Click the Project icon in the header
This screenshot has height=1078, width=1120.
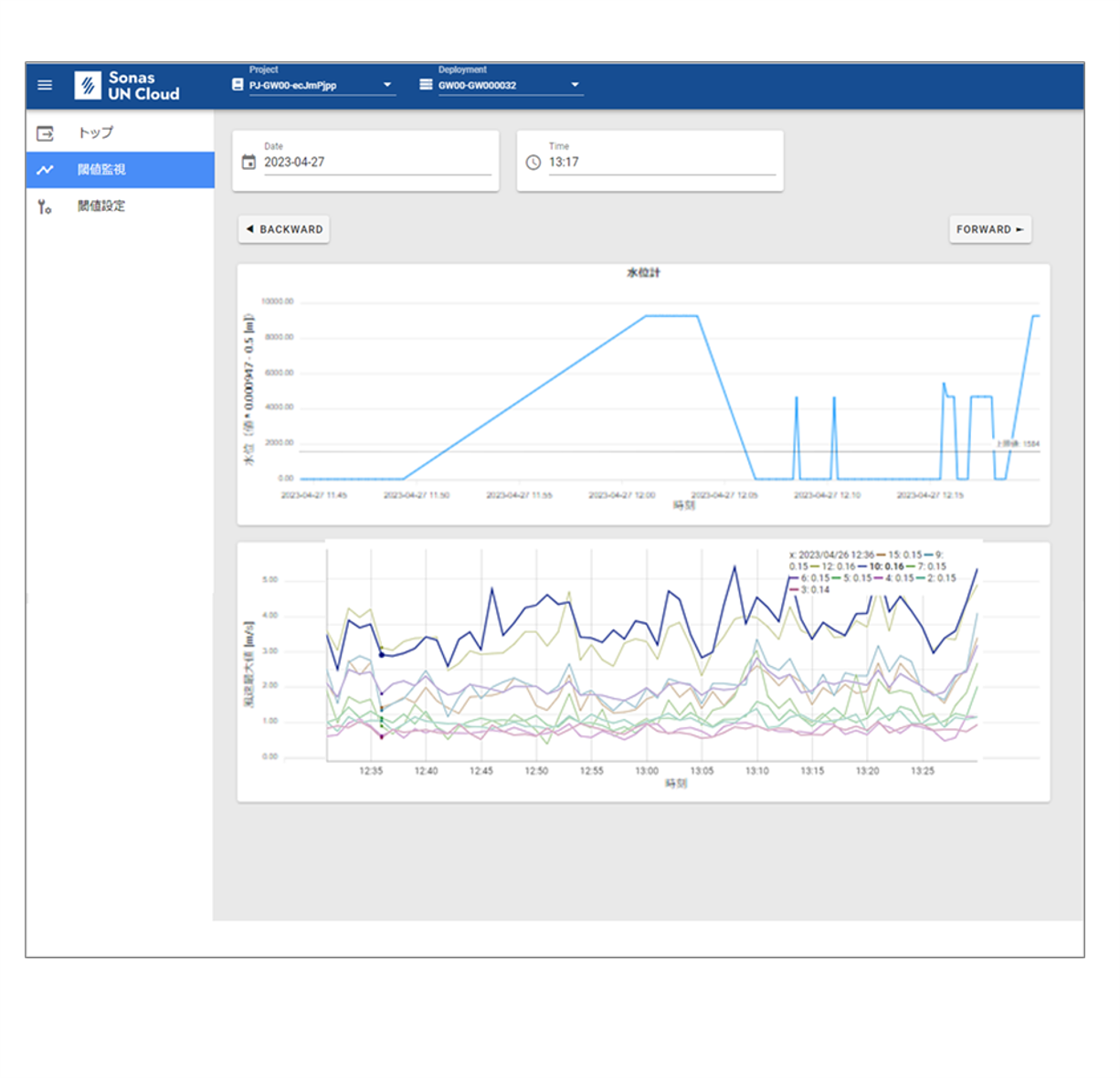[x=238, y=85]
